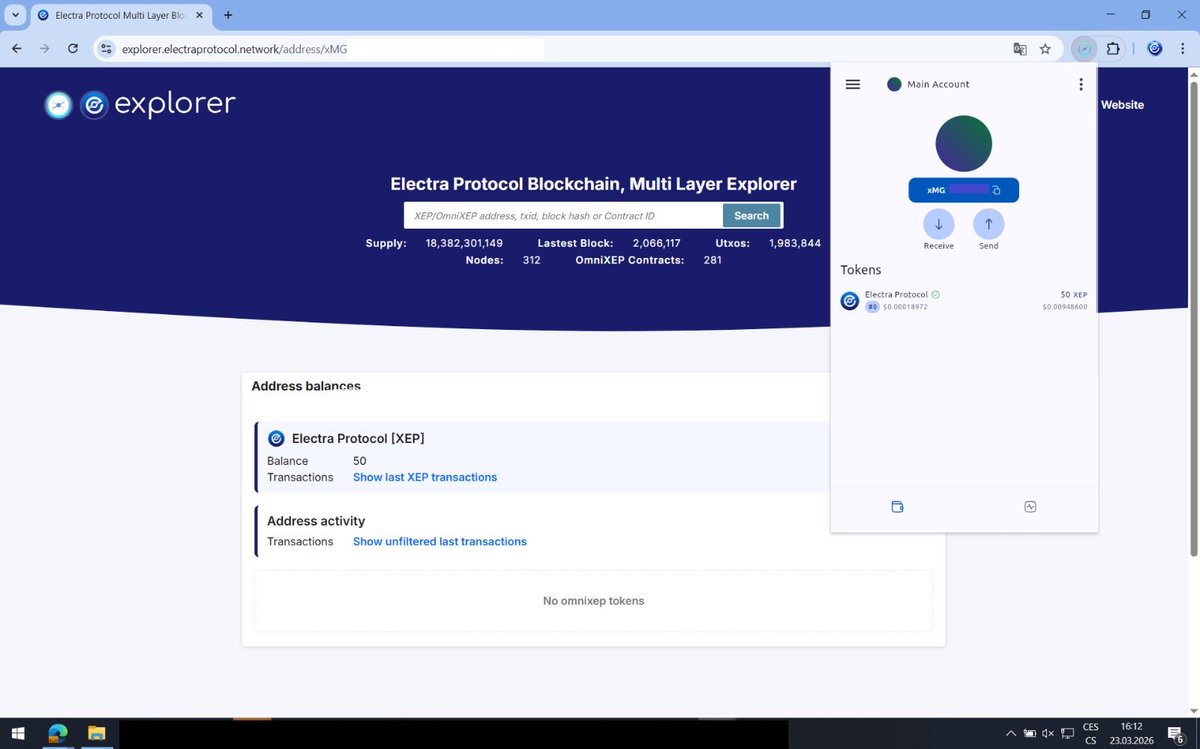Click the browser address bar URL
The width and height of the screenshot is (1200, 749).
pyautogui.click(x=235, y=48)
